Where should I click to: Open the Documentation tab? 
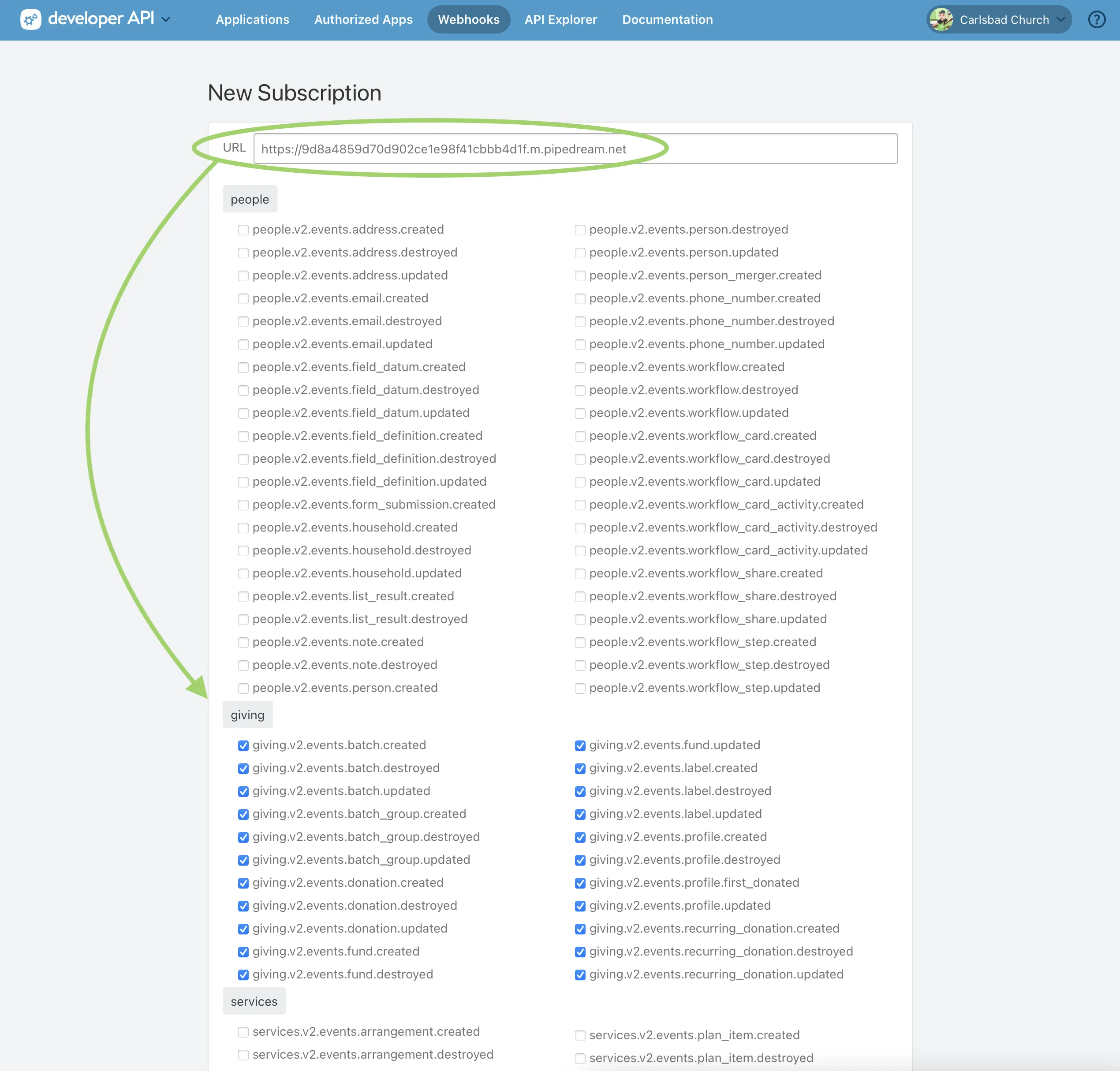[667, 19]
